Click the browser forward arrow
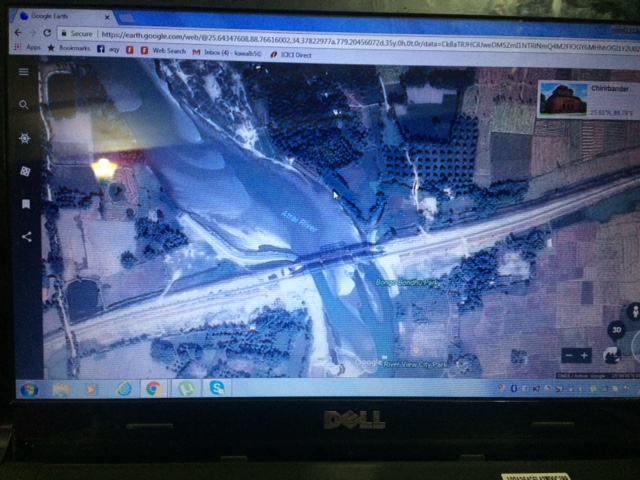Viewport: 640px width, 480px height. tap(33, 33)
